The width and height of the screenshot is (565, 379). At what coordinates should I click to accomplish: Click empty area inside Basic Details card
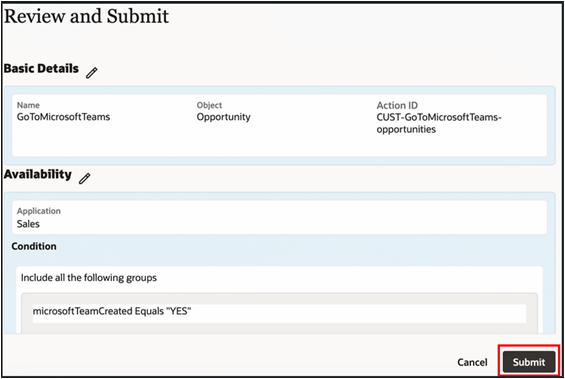pyautogui.click(x=279, y=144)
